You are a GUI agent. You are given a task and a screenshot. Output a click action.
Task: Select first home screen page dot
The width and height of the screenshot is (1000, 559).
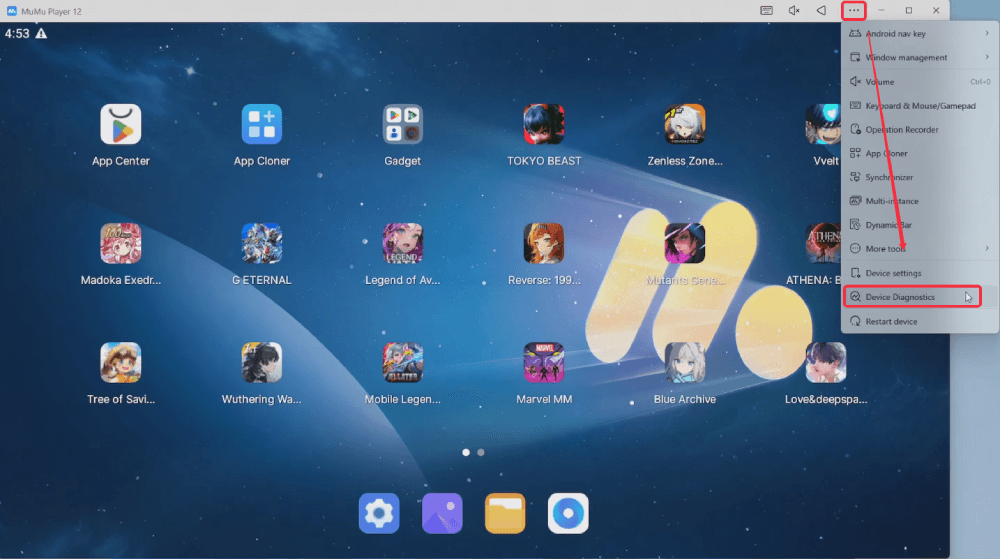(466, 453)
